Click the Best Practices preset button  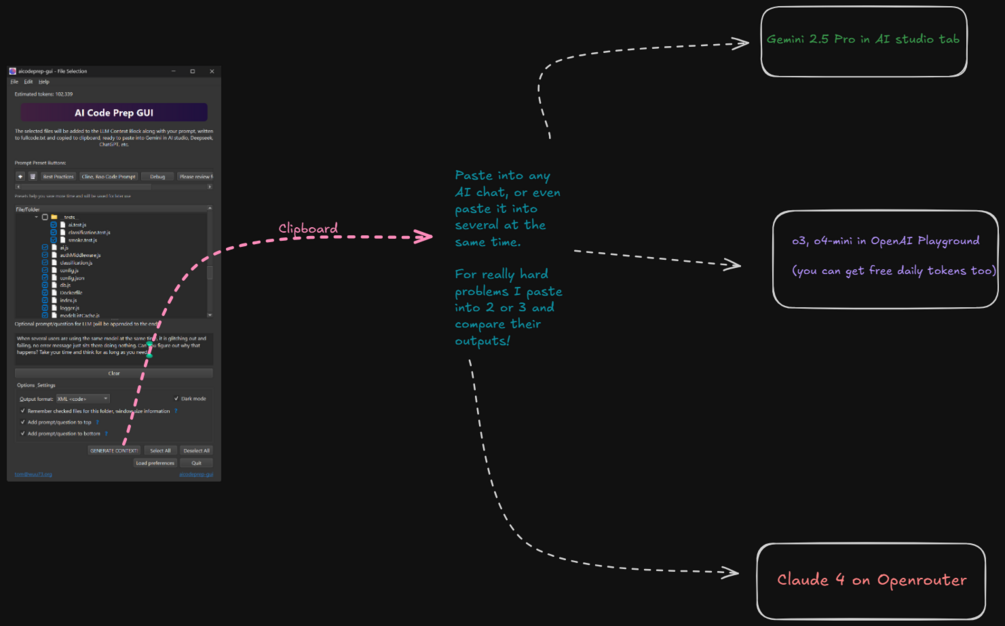coord(58,176)
